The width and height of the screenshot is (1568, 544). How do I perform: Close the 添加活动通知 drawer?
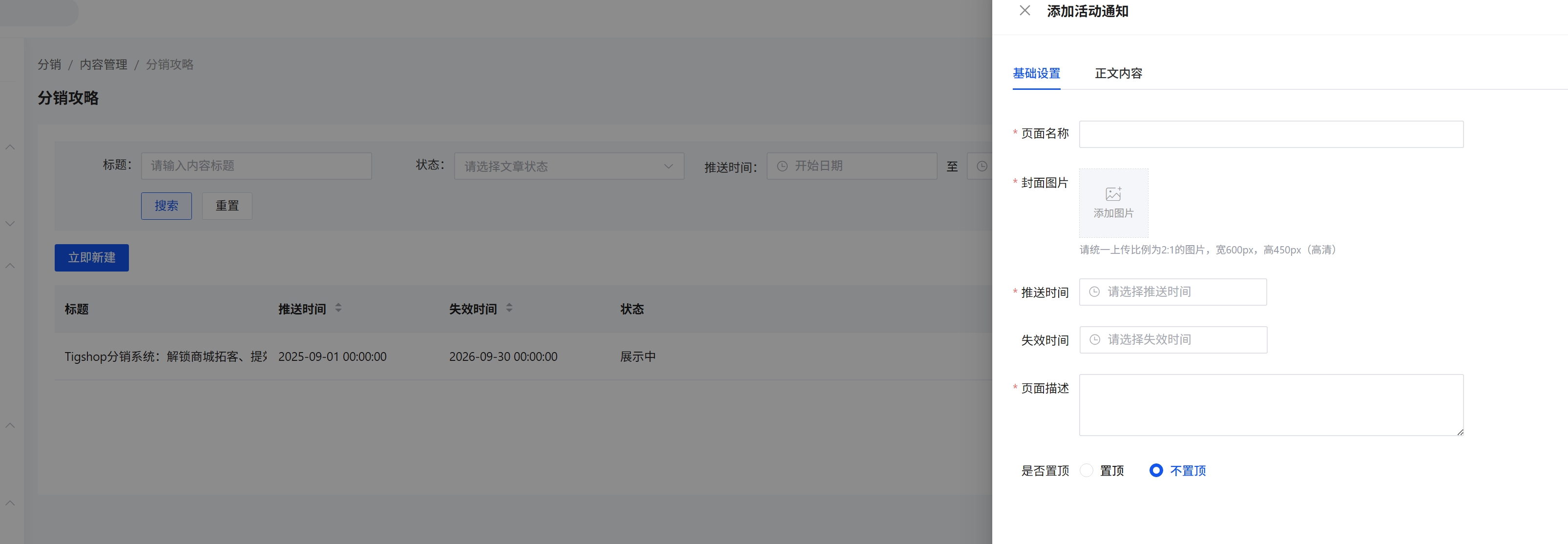coord(1024,10)
